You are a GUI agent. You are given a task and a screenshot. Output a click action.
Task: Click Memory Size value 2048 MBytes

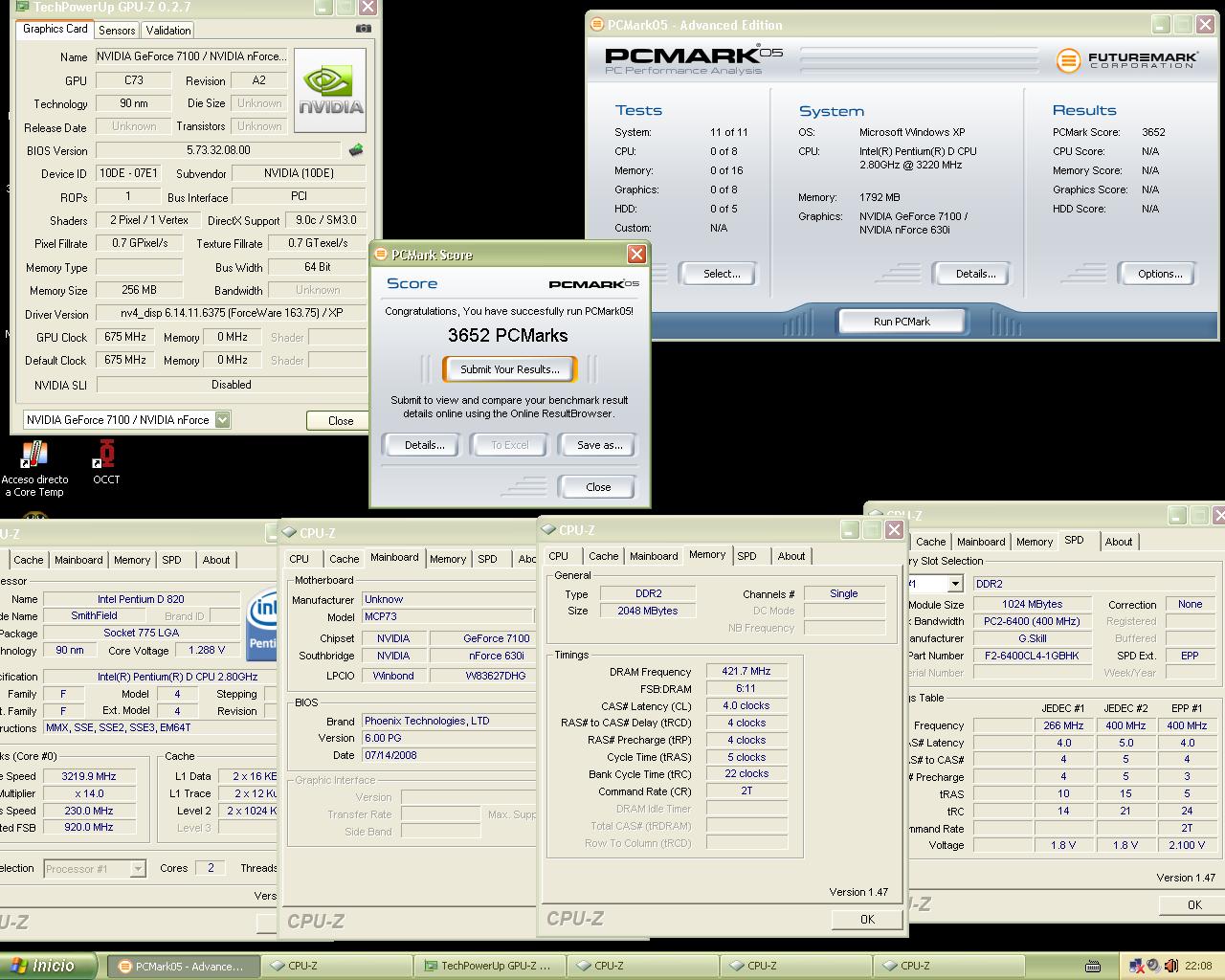pyautogui.click(x=648, y=611)
